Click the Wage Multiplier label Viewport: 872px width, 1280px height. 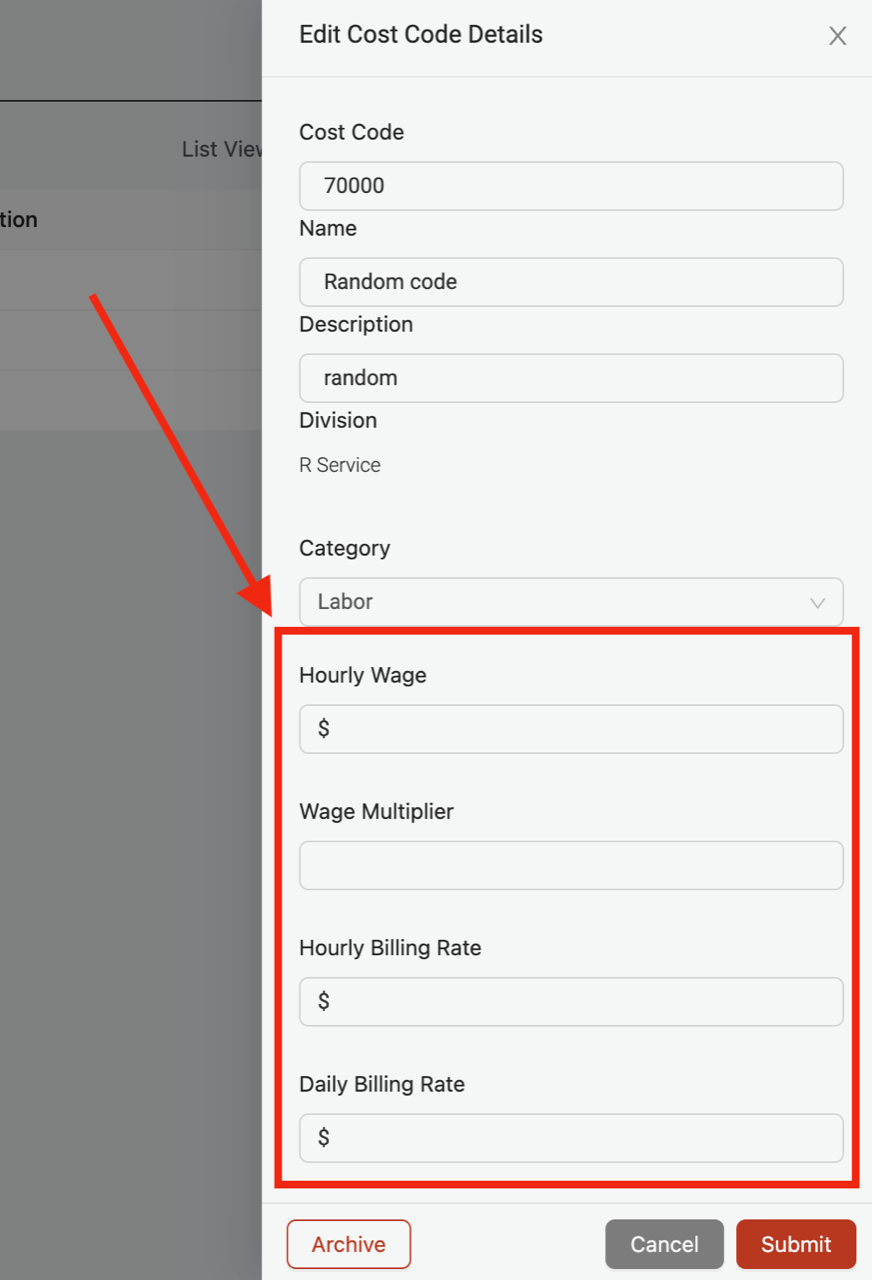[x=376, y=811]
